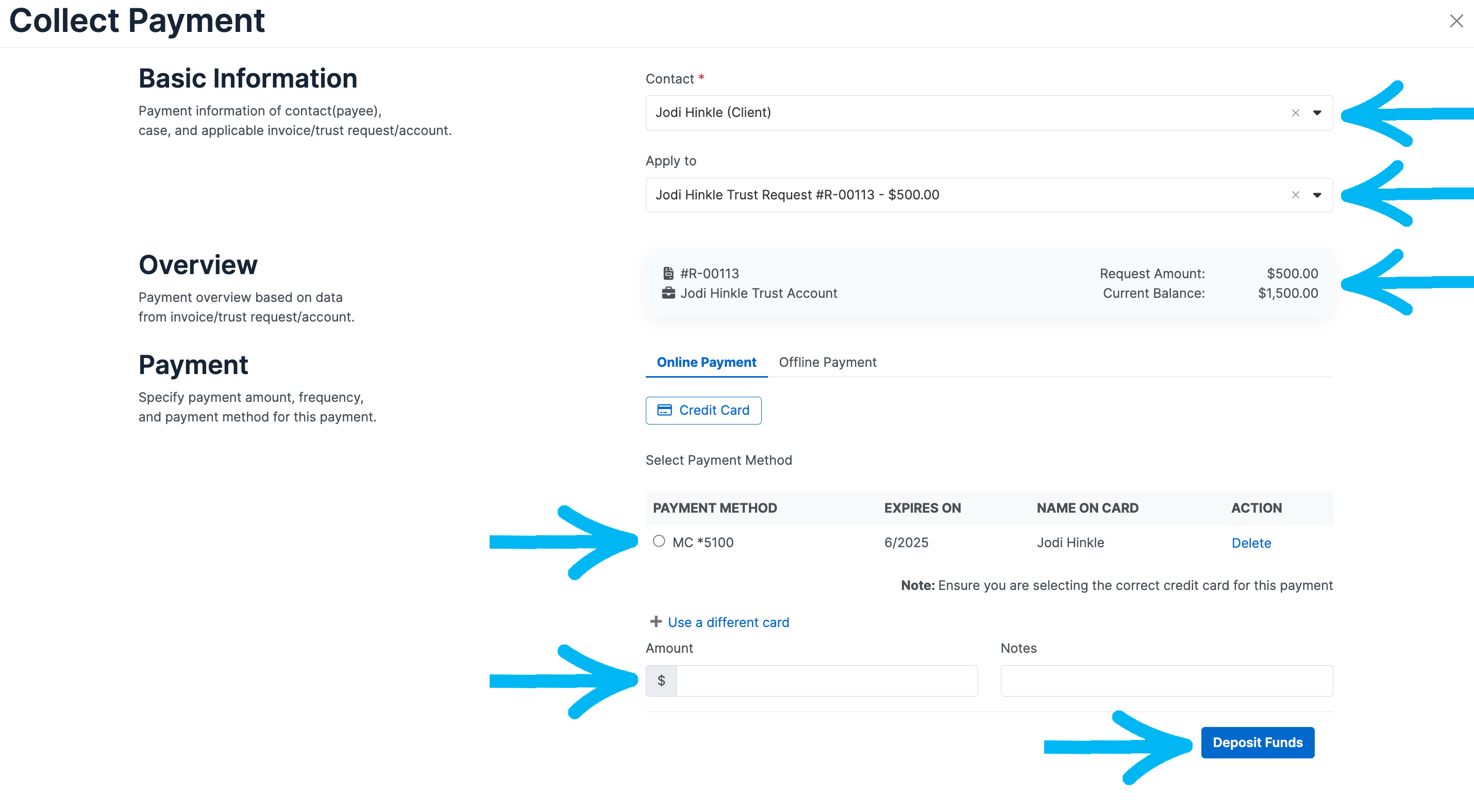The image size is (1474, 812).
Task: Focus the Notes input field
Action: point(1166,681)
